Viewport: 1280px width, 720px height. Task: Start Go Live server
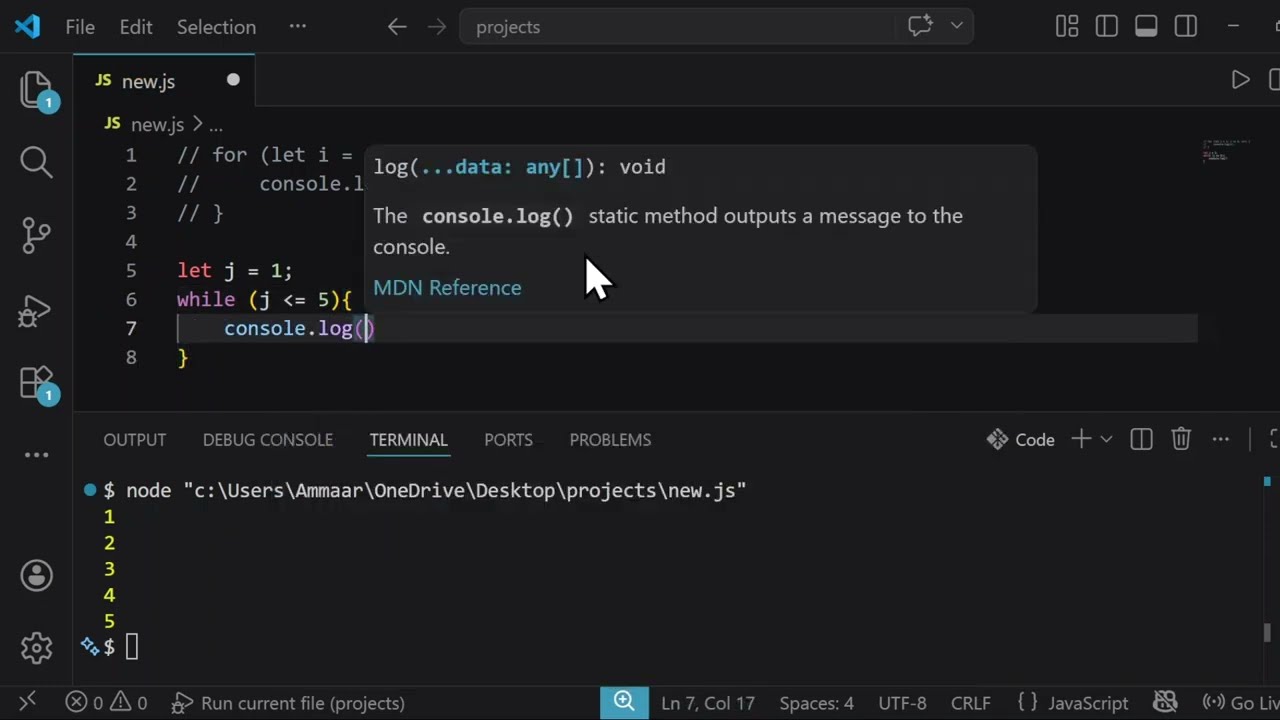[1240, 703]
